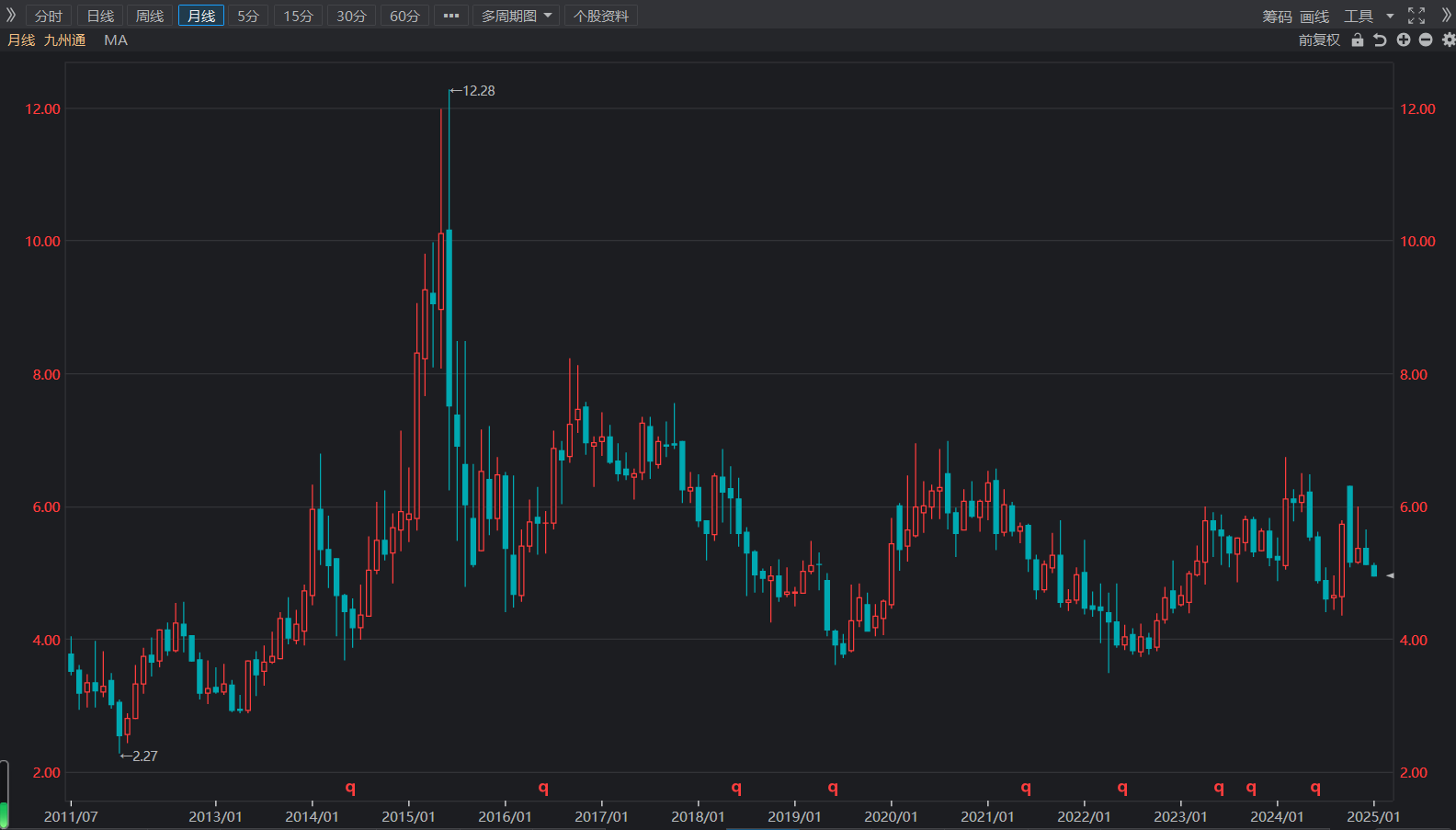Click the 筹码 button
The width and height of the screenshot is (1456, 830).
pos(1277,17)
